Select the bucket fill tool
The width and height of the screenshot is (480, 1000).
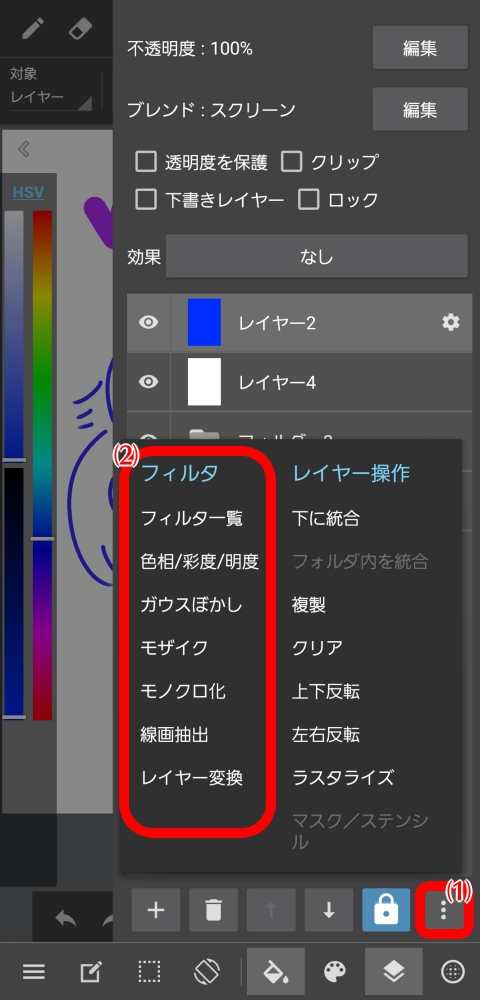tap(275, 971)
